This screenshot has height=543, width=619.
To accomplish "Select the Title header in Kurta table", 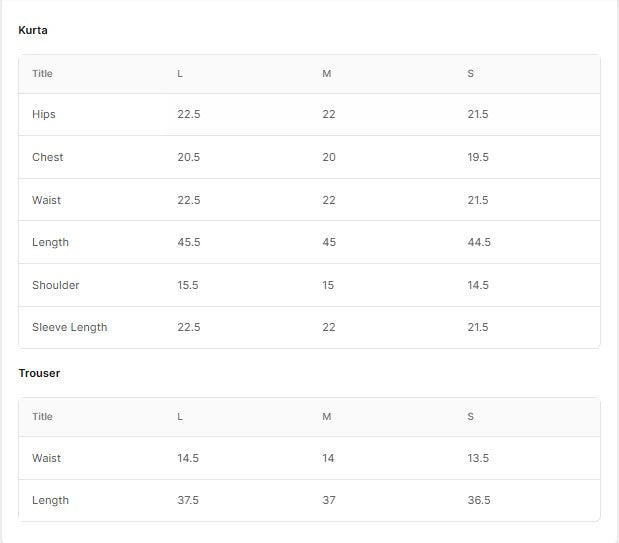I will coord(42,74).
